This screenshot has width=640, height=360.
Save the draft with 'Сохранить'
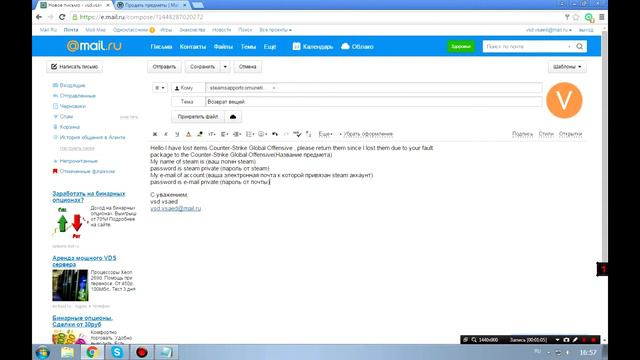coord(202,67)
